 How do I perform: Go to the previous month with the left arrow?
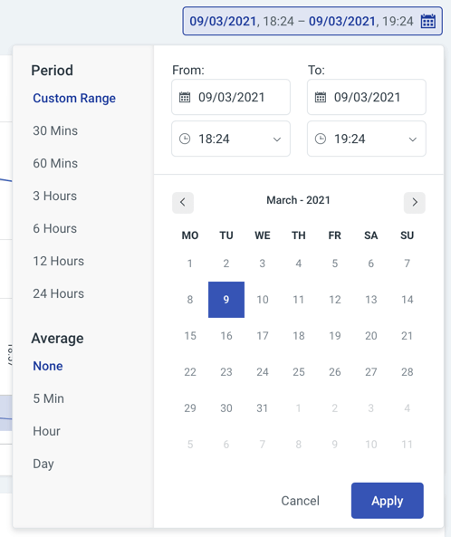[183, 203]
